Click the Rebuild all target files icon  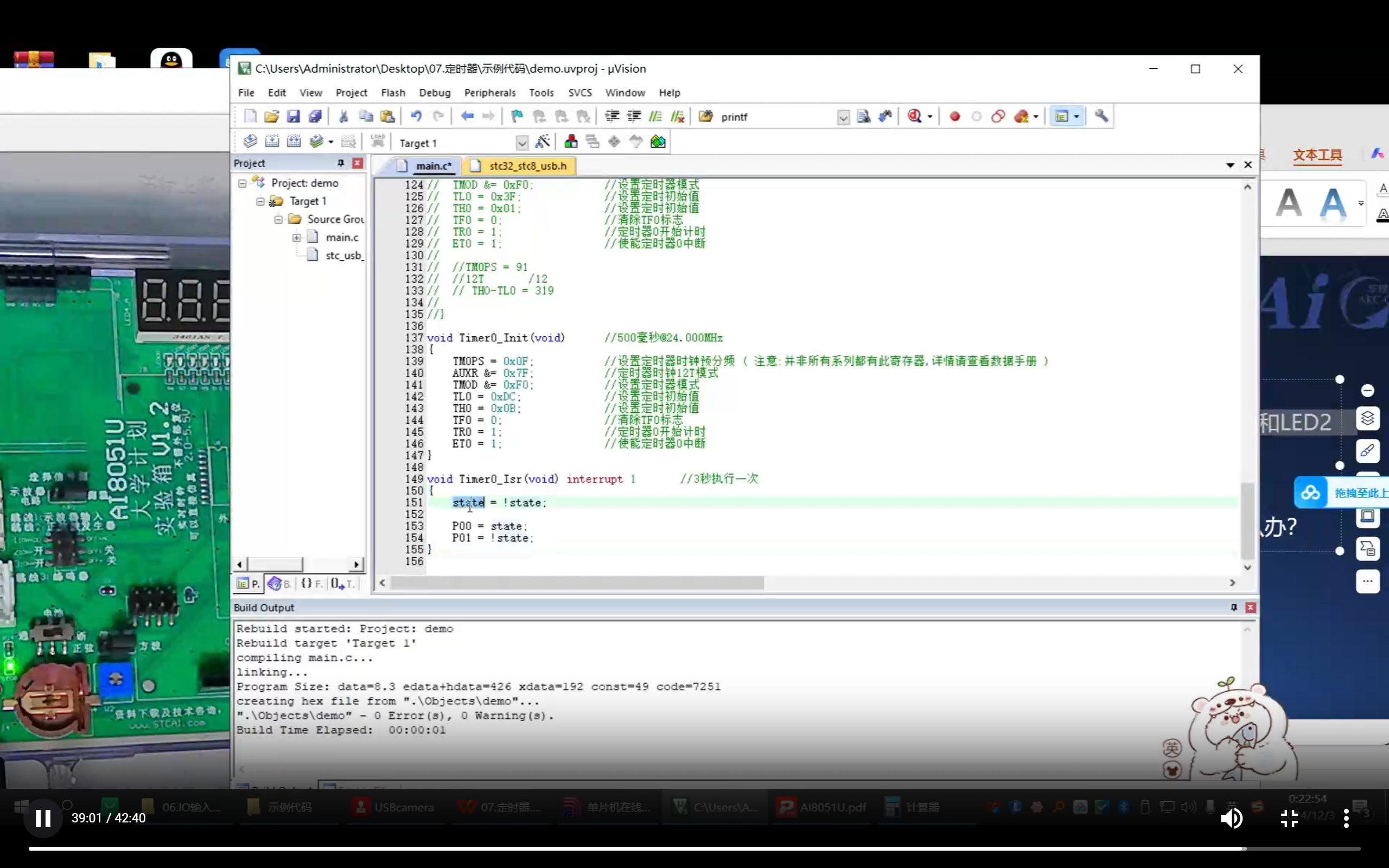coord(294,141)
